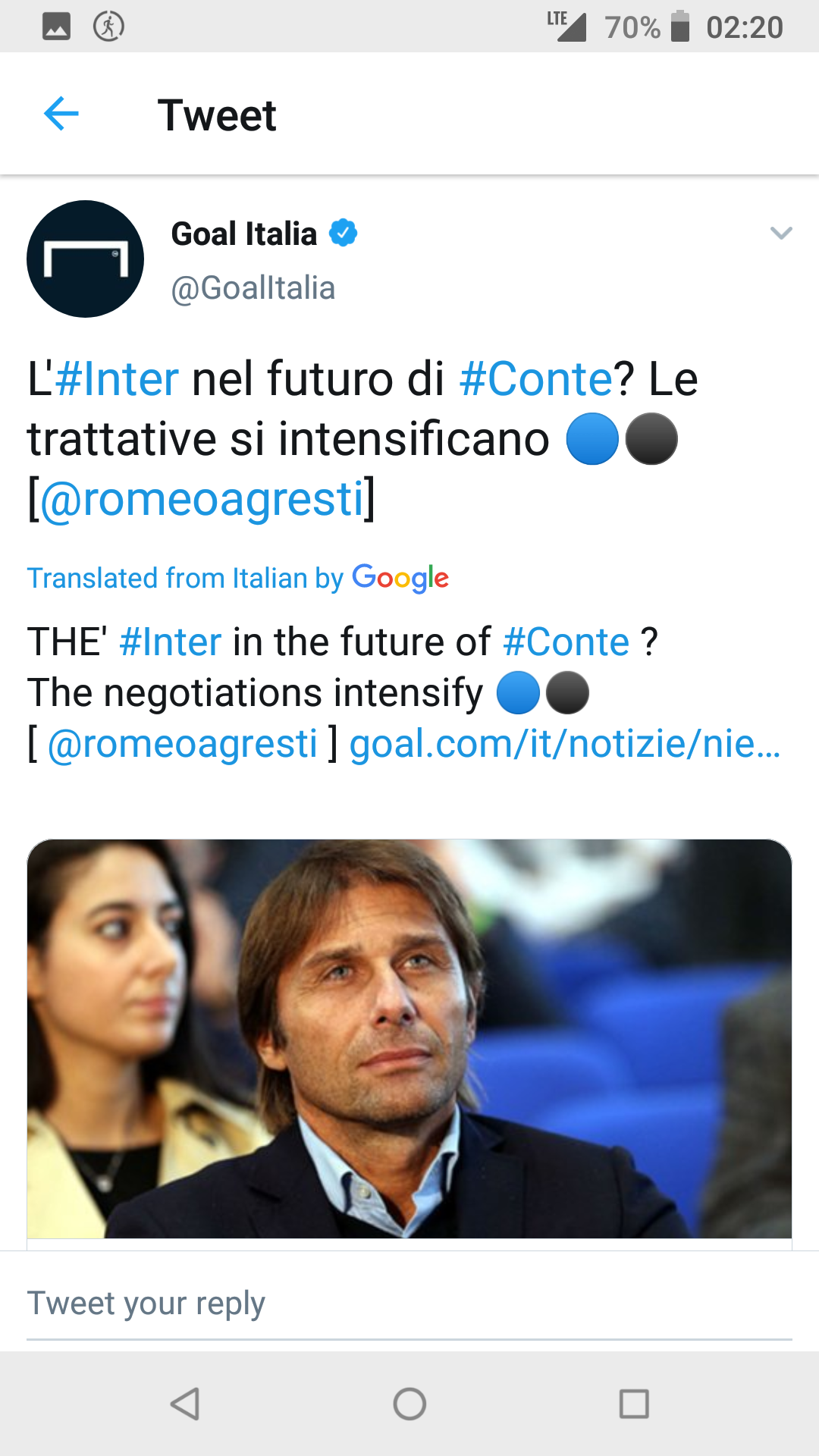Tap the verified badge next to Goal Italia

344,233
